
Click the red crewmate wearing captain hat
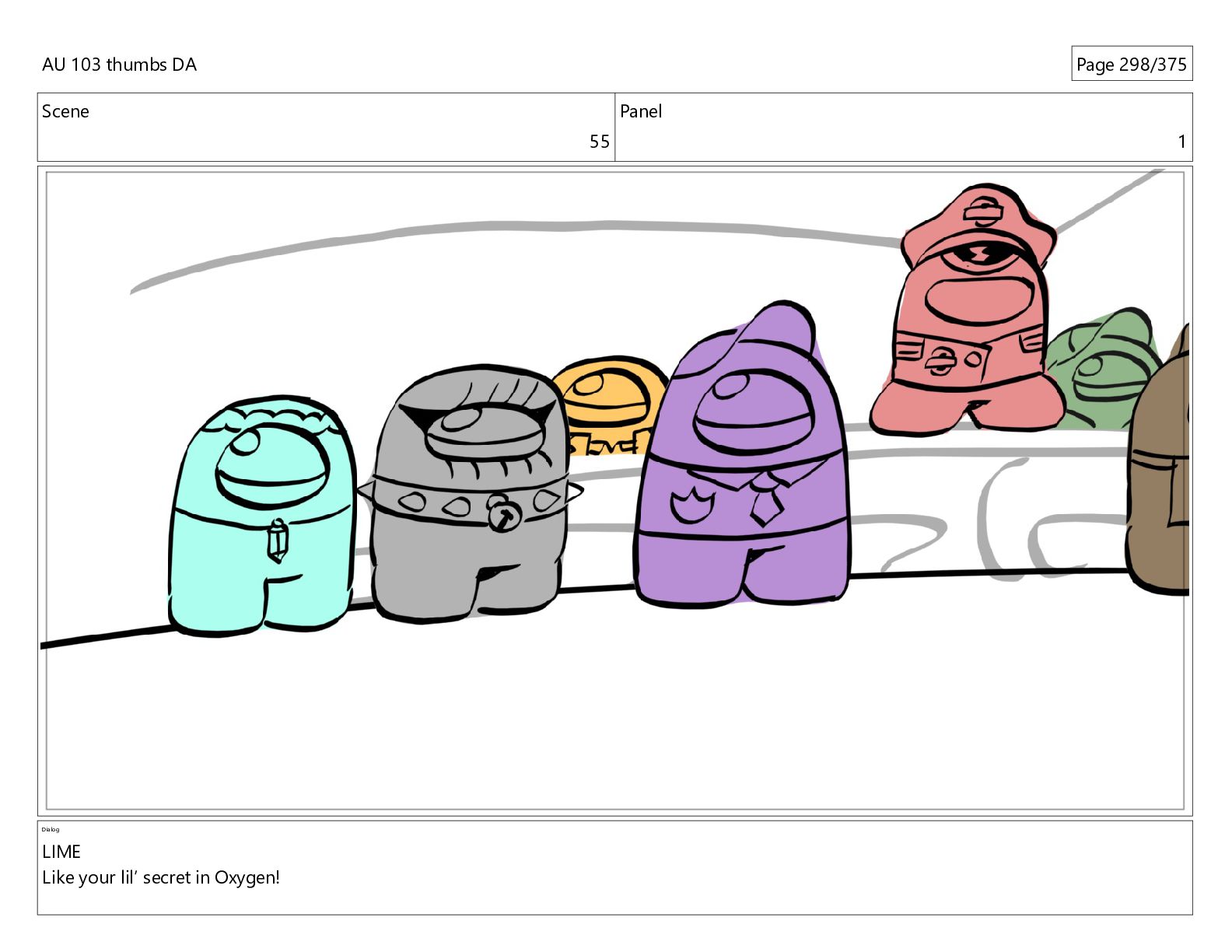[x=969, y=311]
